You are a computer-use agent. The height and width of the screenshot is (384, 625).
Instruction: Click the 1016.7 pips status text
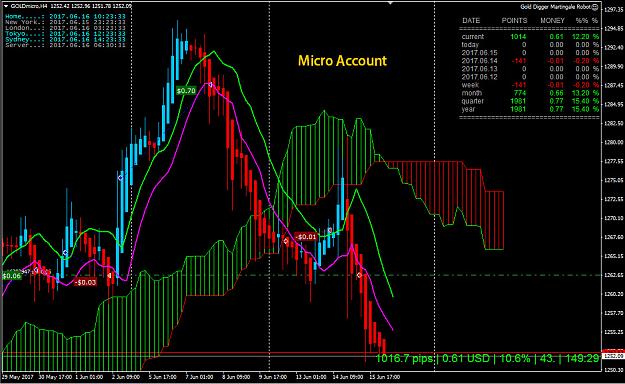tap(404, 358)
